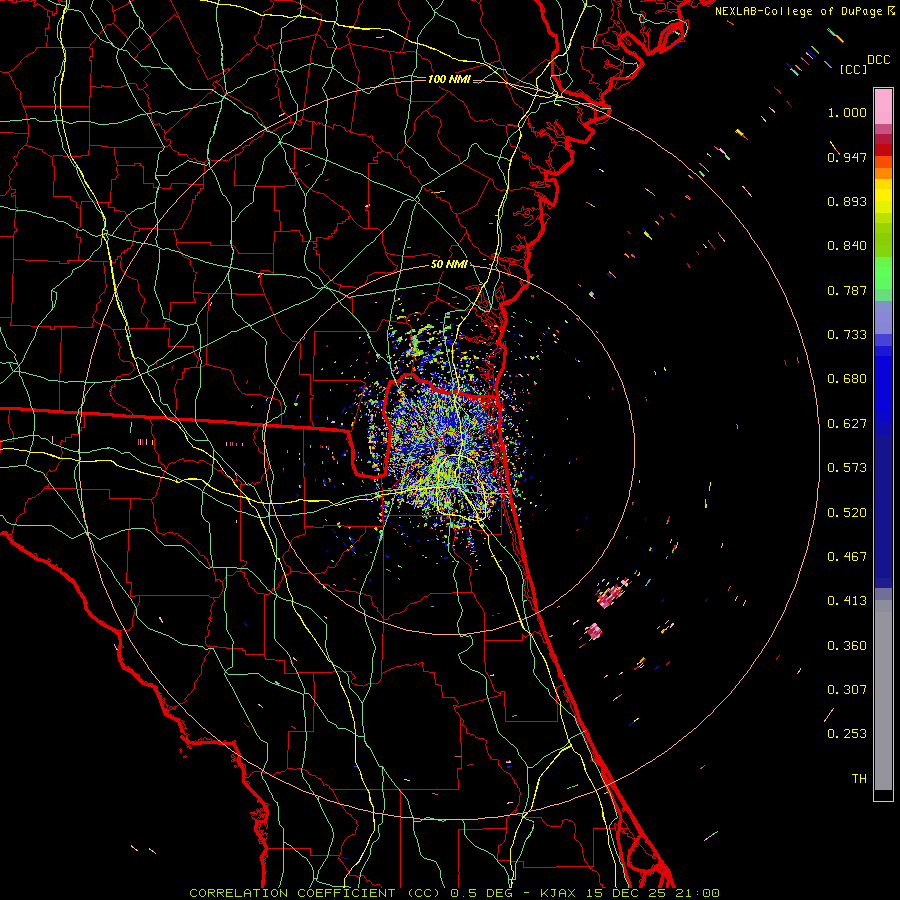
Task: Click the 0.573 color scale value
Action: point(847,467)
